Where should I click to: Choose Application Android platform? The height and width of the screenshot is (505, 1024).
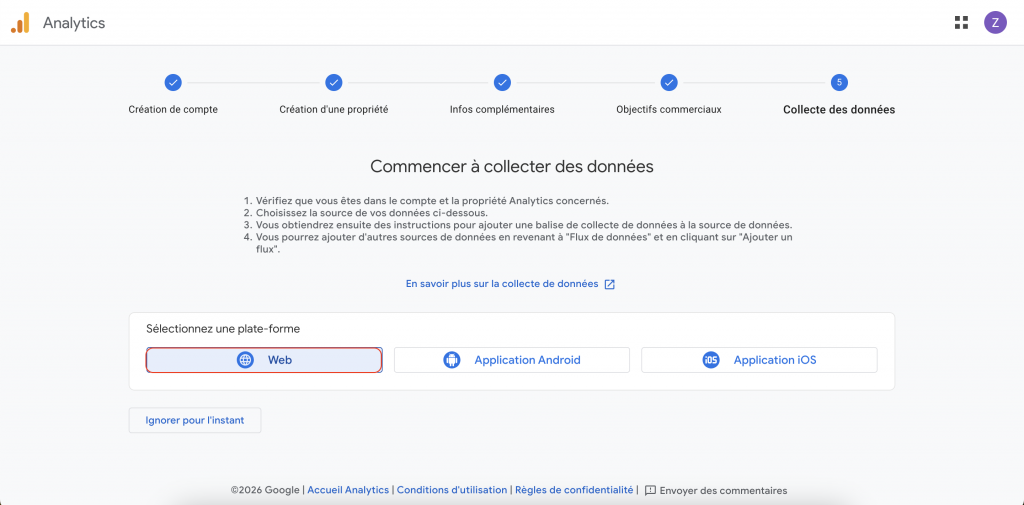[x=512, y=360]
